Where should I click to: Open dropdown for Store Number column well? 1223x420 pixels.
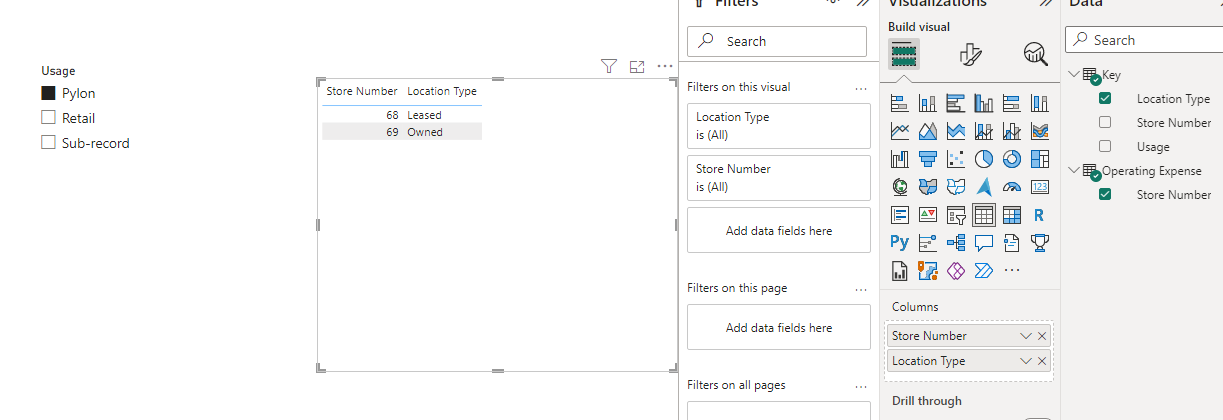pos(1026,336)
